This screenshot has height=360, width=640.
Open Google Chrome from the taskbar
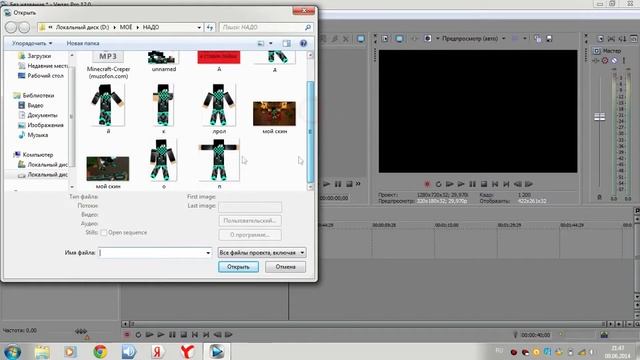click(100, 351)
